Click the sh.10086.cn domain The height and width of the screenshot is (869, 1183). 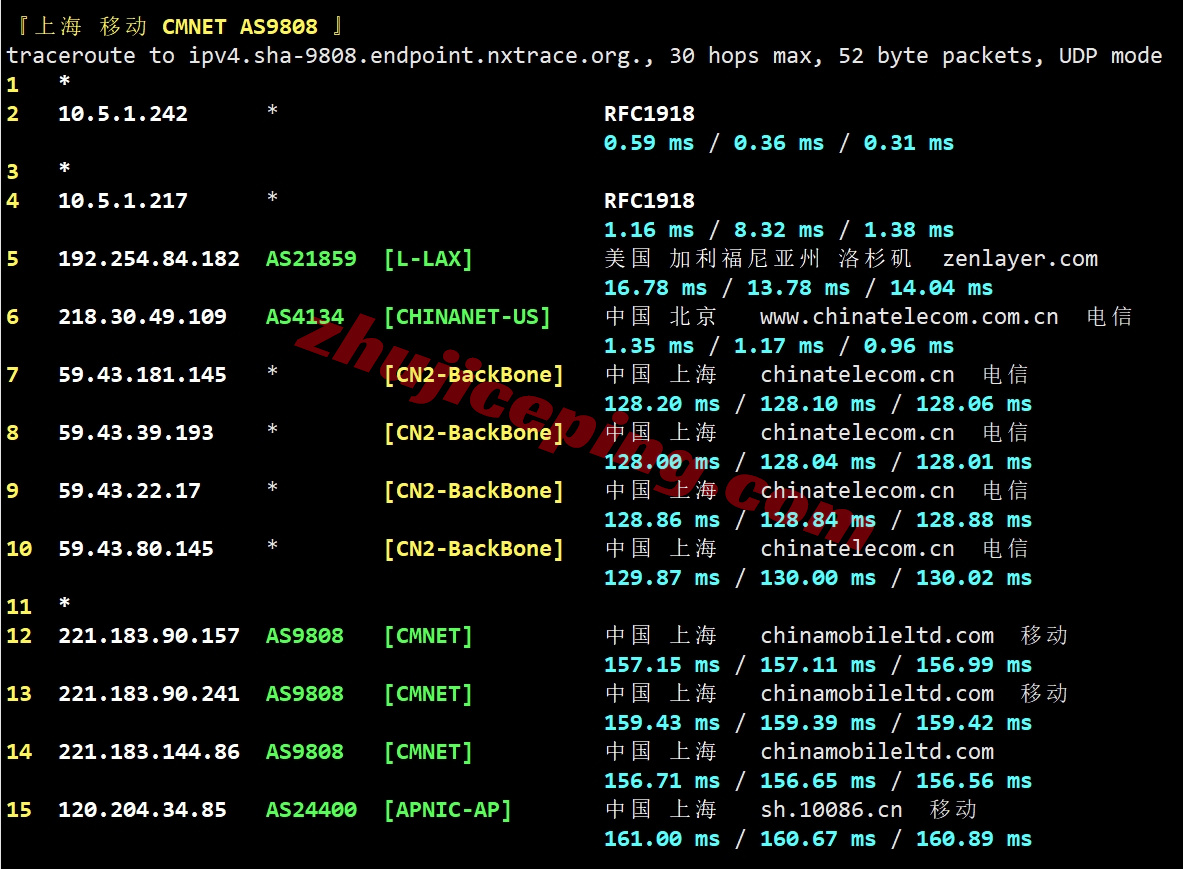click(831, 810)
